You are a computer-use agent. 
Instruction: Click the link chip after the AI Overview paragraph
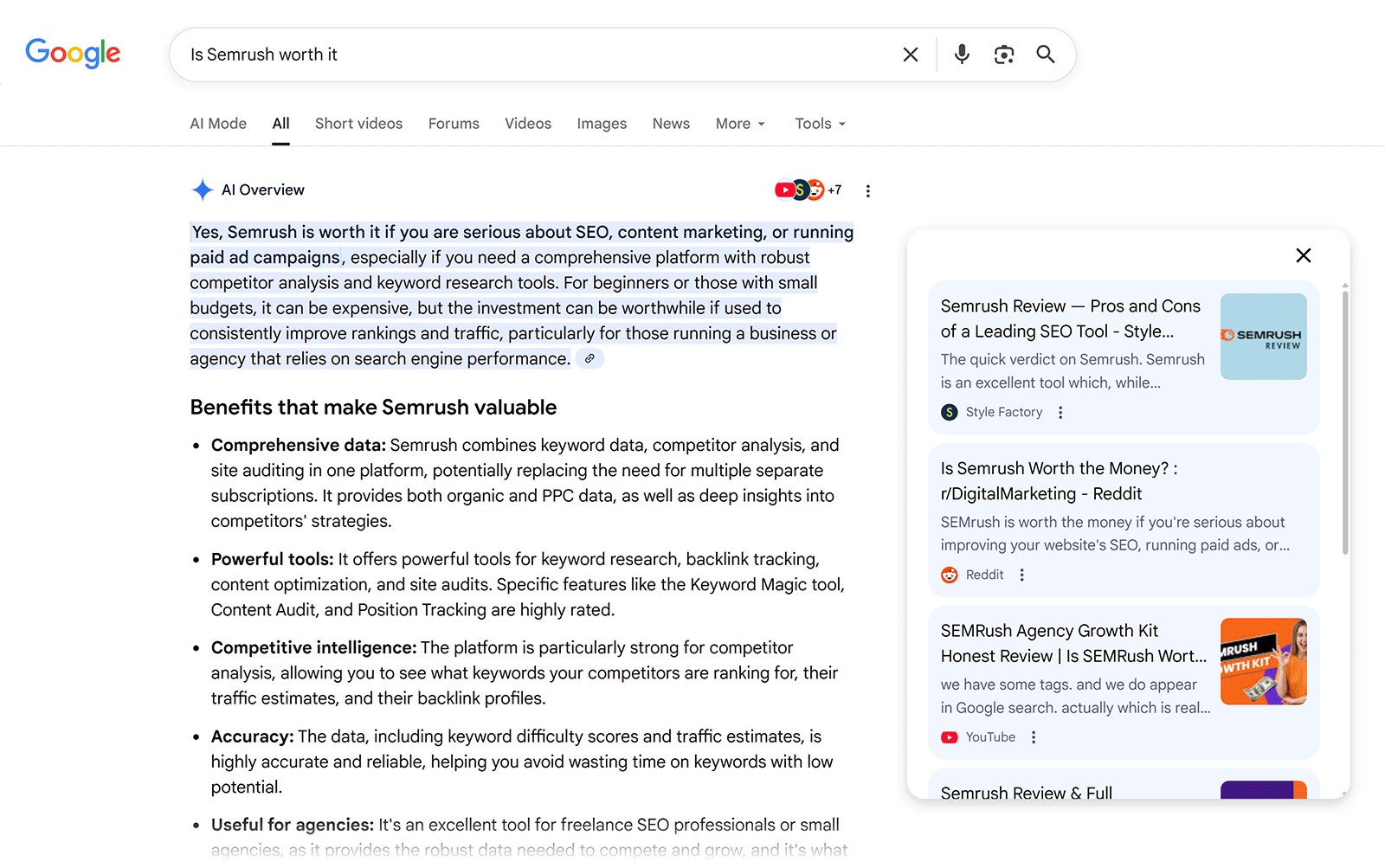(589, 357)
